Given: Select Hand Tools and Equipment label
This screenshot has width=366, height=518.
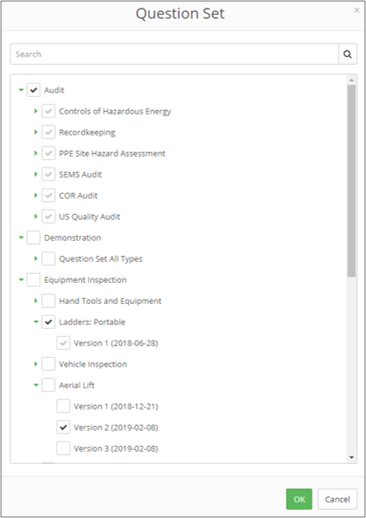Looking at the screenshot, I should click(110, 301).
